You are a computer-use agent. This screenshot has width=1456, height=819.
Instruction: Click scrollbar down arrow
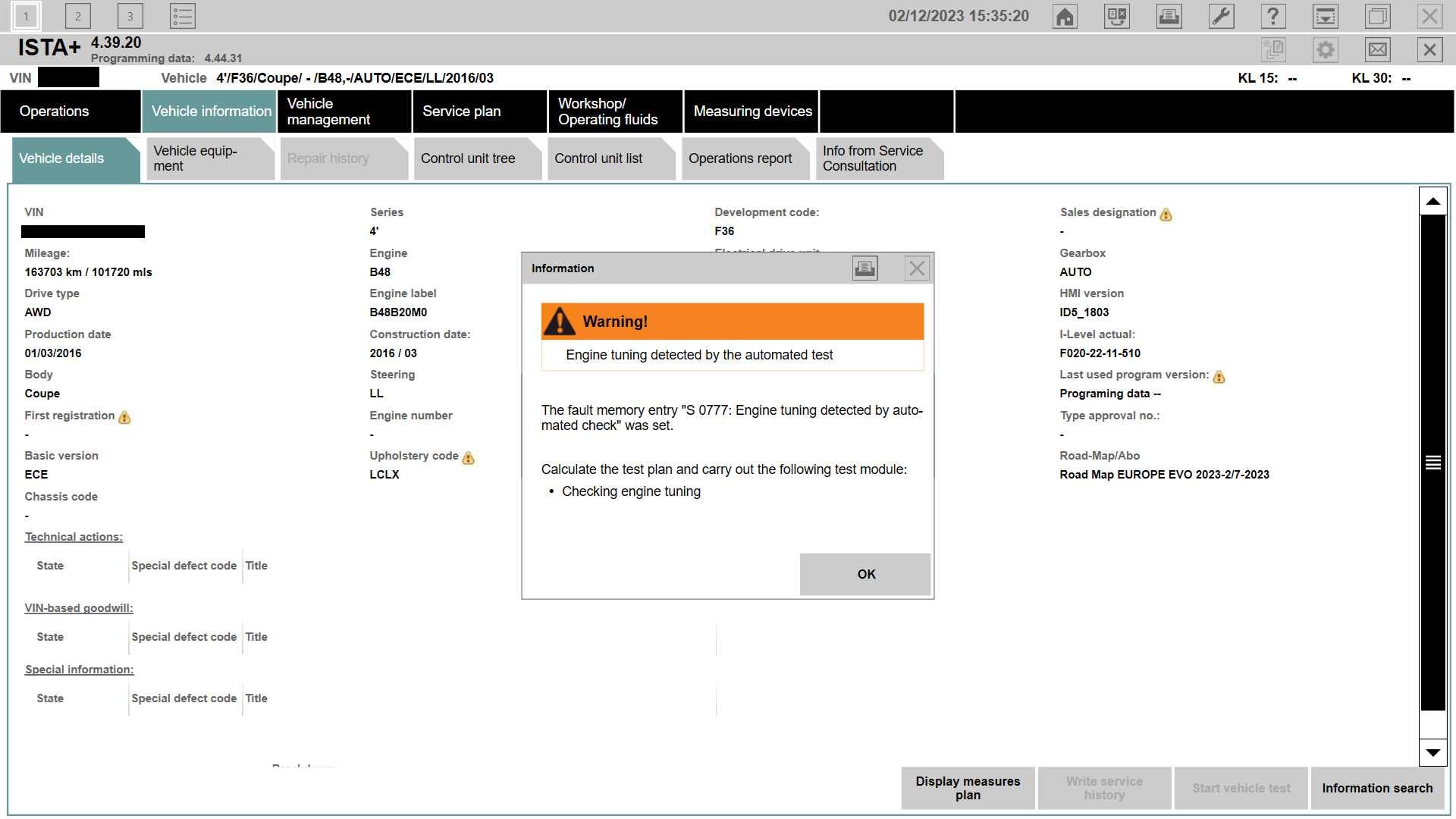pos(1432,752)
